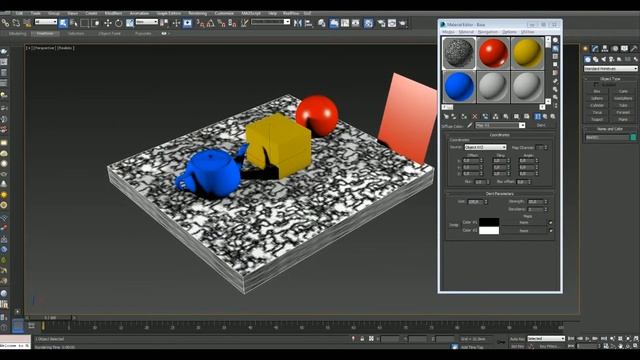
Task: Click the teapot Render Production icon
Action: coord(403,23)
